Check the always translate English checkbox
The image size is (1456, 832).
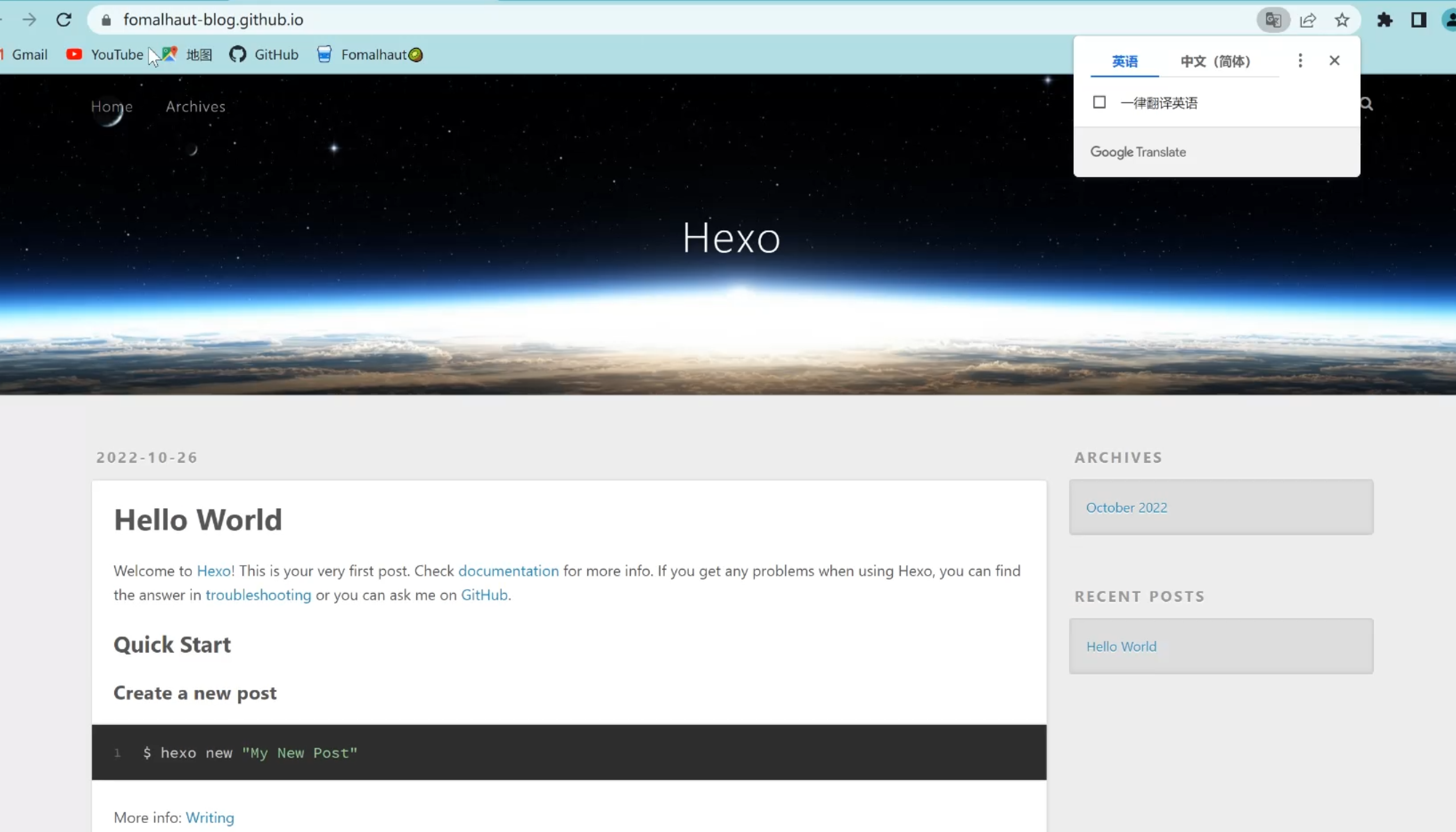coord(1099,102)
